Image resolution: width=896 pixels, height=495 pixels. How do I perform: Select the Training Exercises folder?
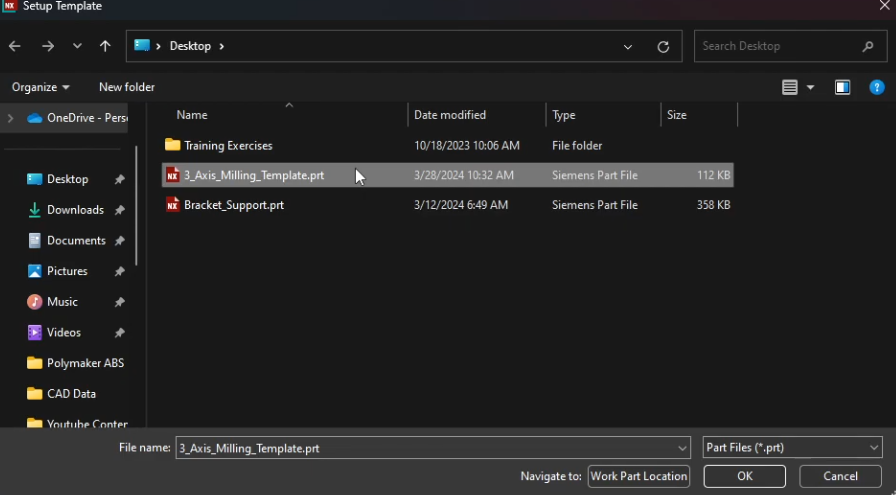(x=228, y=146)
